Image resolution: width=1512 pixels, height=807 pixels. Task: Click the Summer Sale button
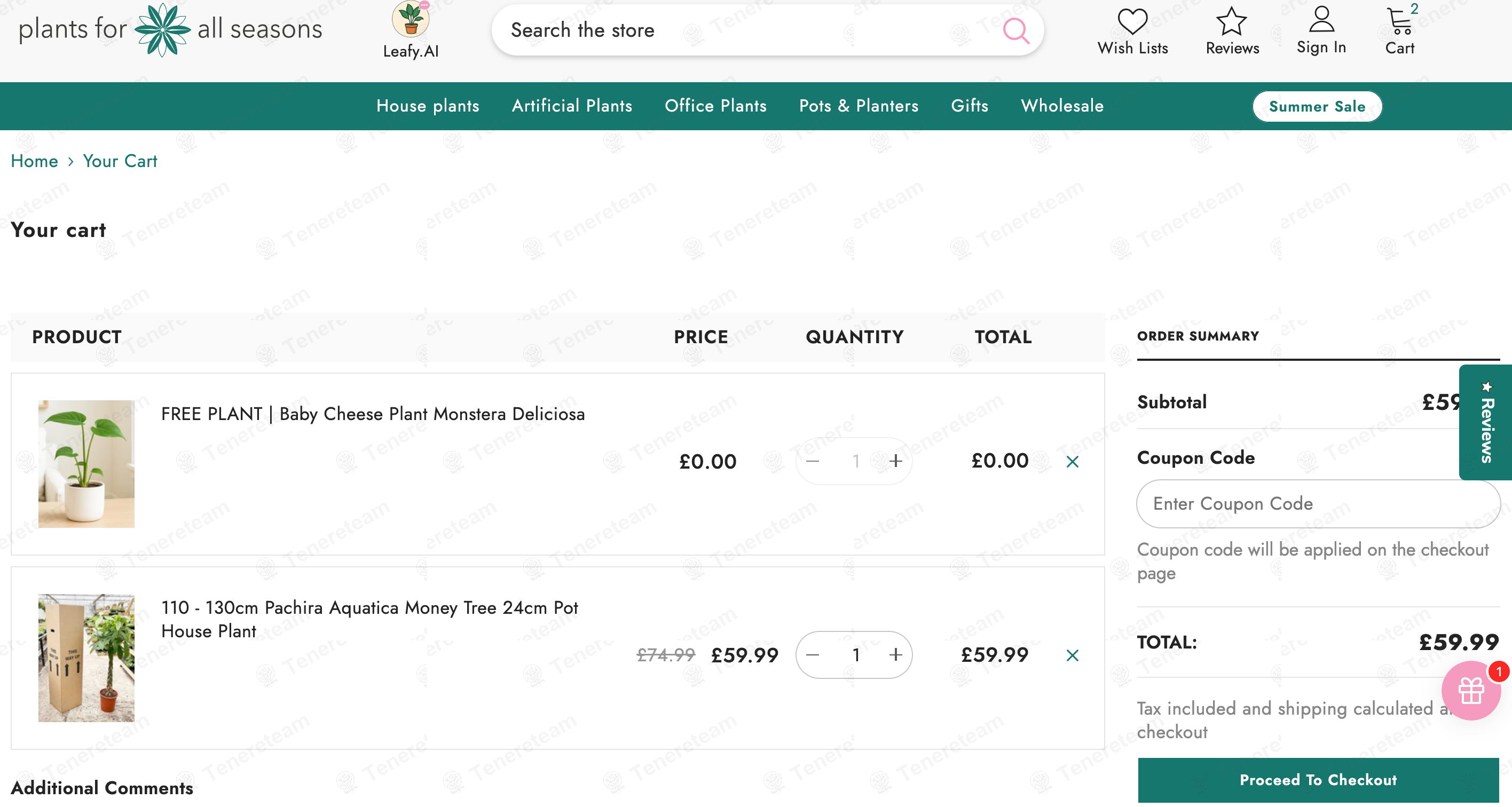coord(1317,107)
